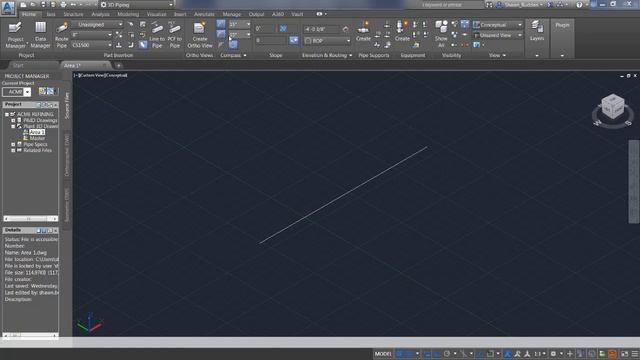
Task: Click the orange hardware acceleration icon in status bar
Action: point(612,353)
